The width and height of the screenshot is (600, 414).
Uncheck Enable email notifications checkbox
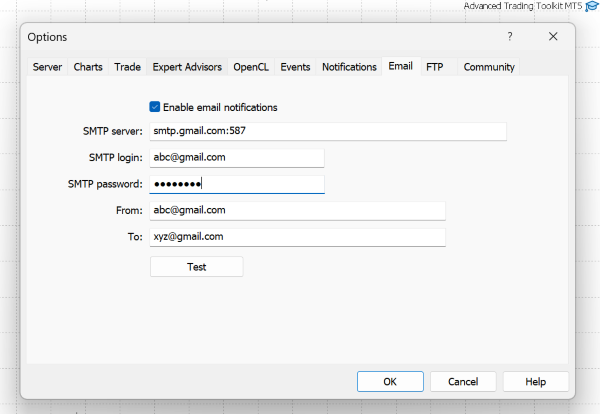[155, 107]
